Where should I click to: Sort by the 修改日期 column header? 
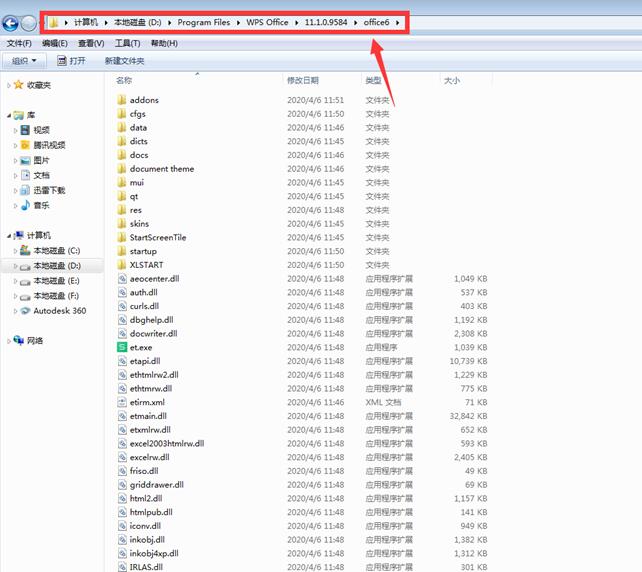(x=303, y=80)
